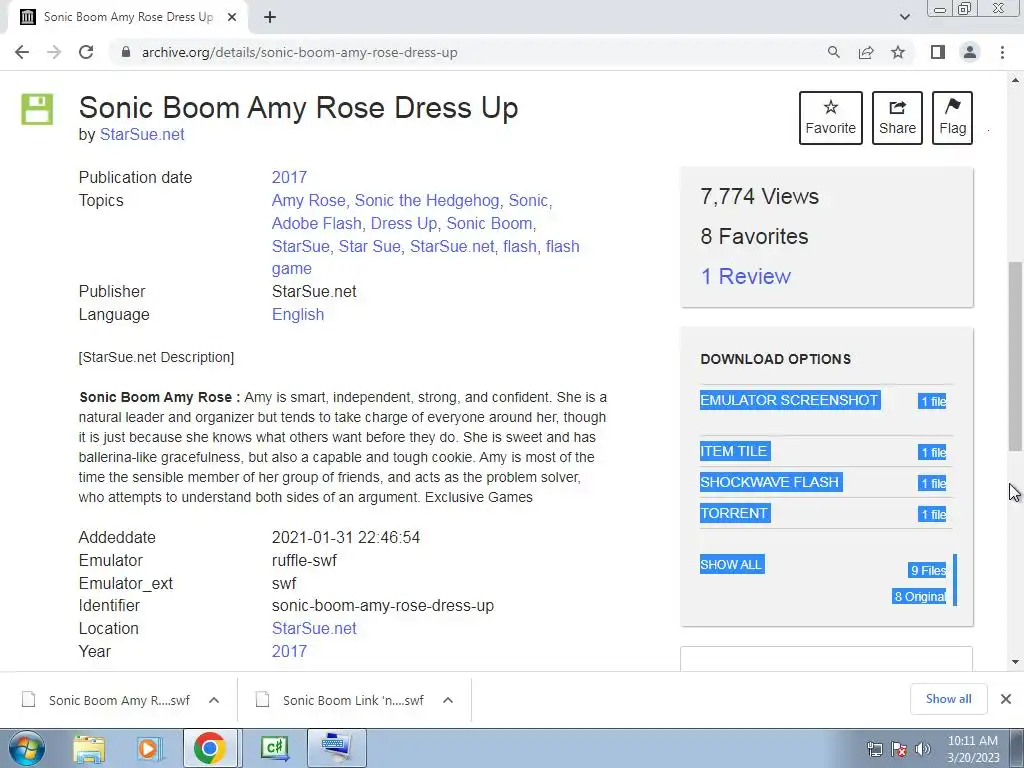1024x768 pixels.
Task: Select the Sonic Boom Amy Rose Dress Up tab
Action: [x=128, y=17]
